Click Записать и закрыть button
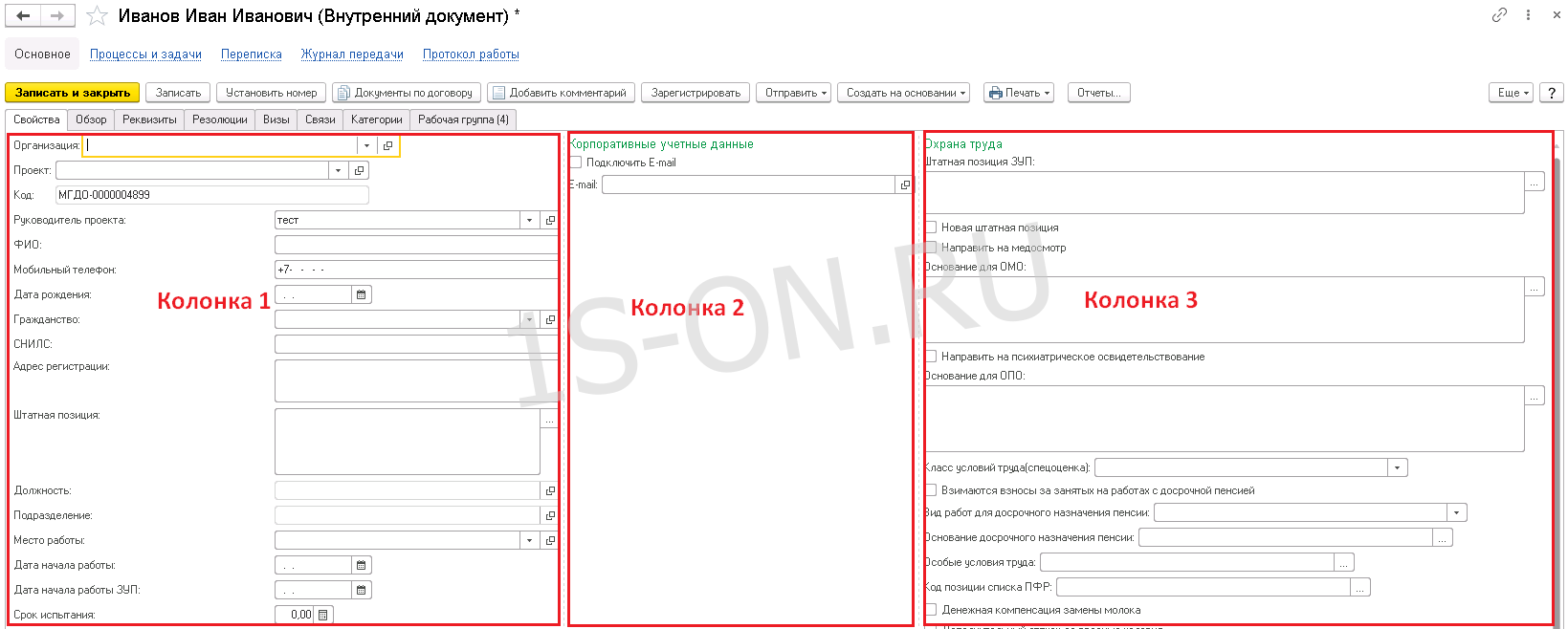 pyautogui.click(x=73, y=93)
